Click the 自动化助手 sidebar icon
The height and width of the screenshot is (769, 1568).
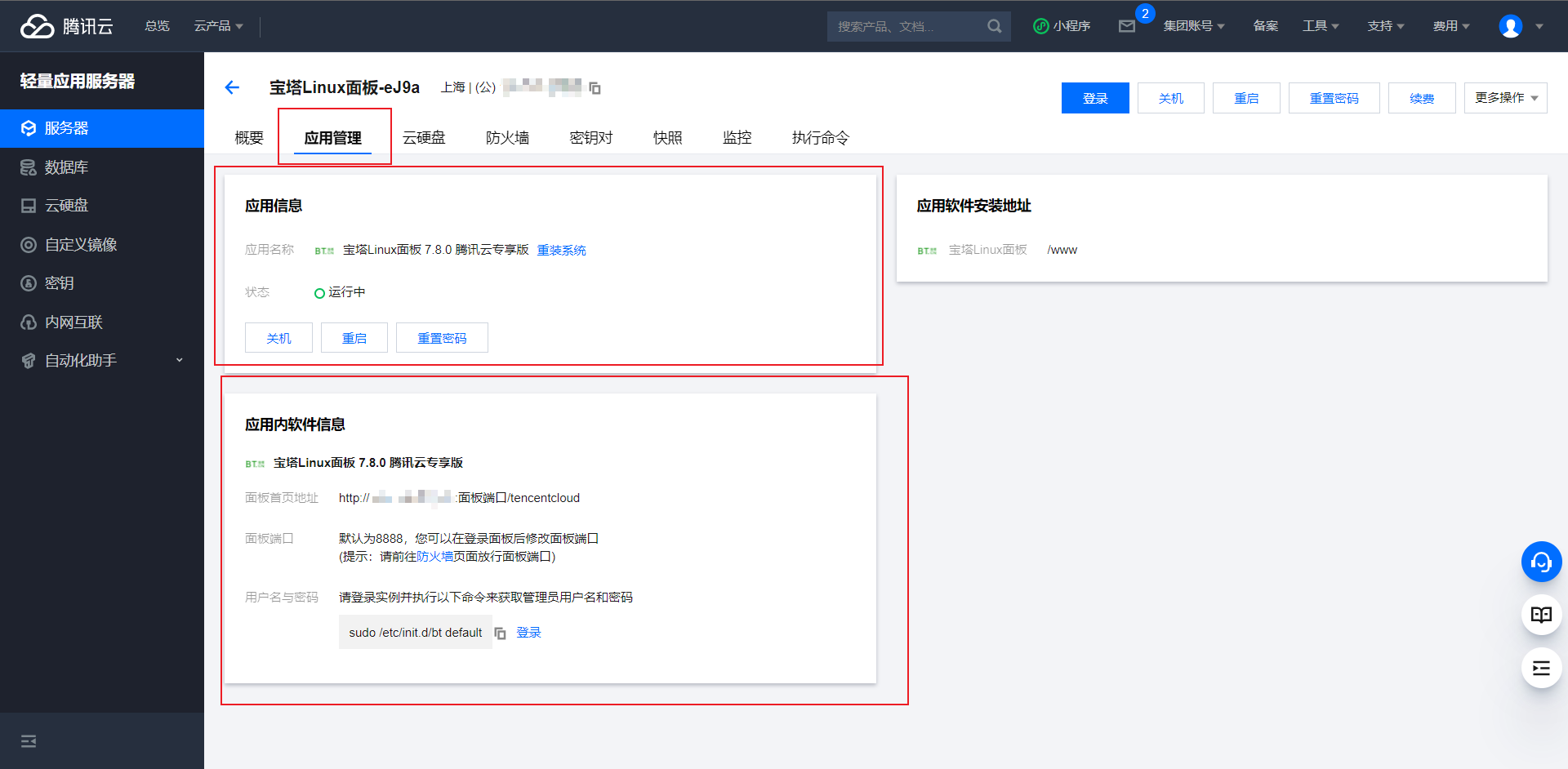tap(29, 361)
